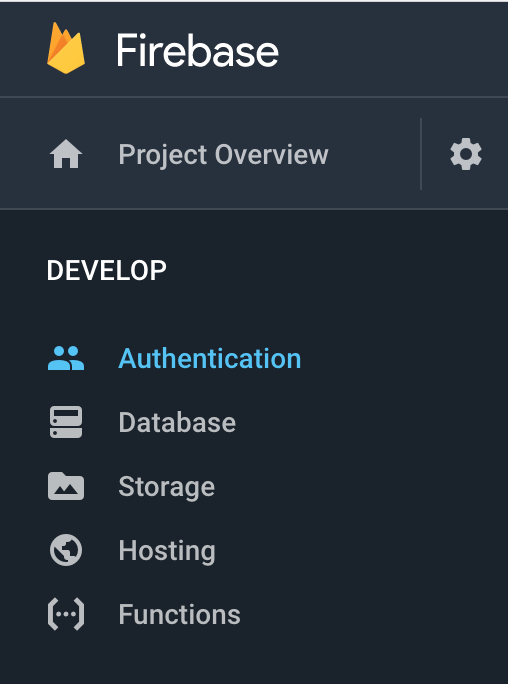Open project settings gear icon
Viewport: 508px width, 684px height.
466,154
